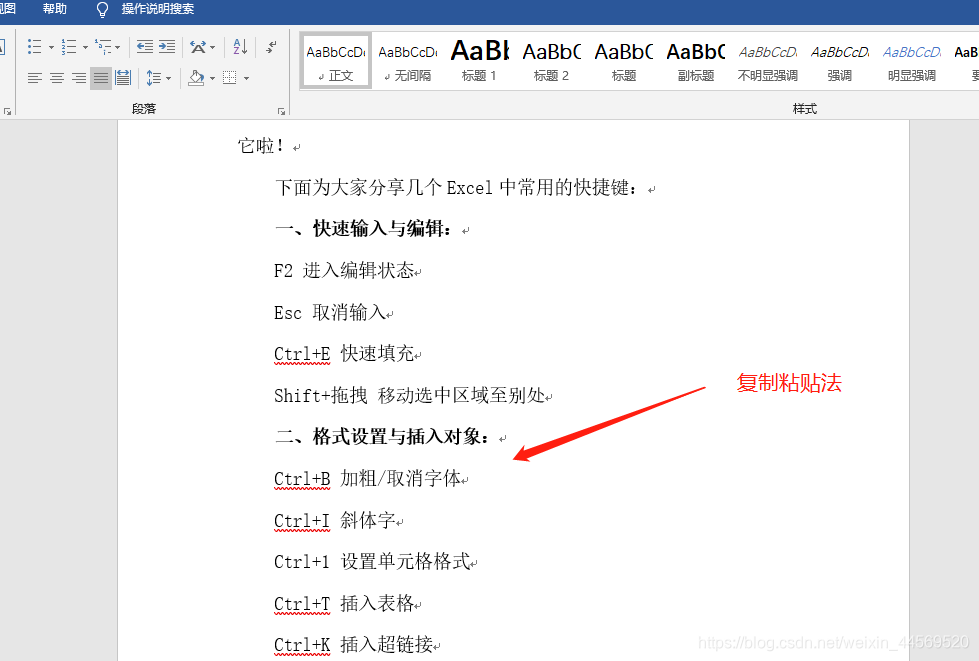
Task: Toggle distributed text alignment
Action: 122,78
